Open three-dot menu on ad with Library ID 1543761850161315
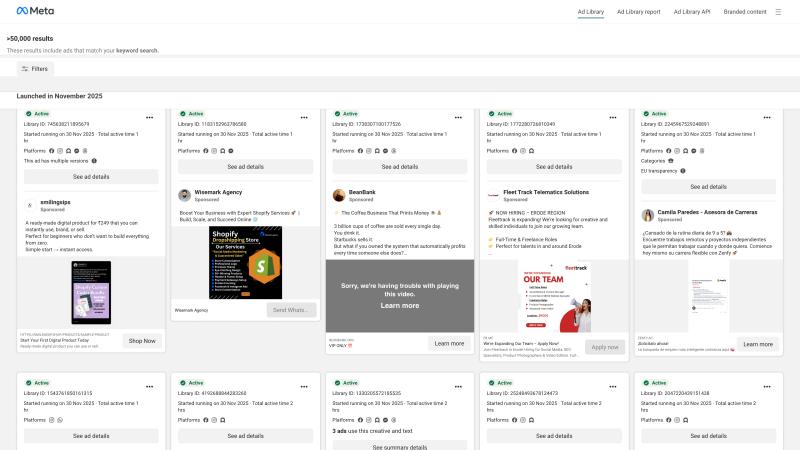Screen dimensions: 800x450 point(149,387)
